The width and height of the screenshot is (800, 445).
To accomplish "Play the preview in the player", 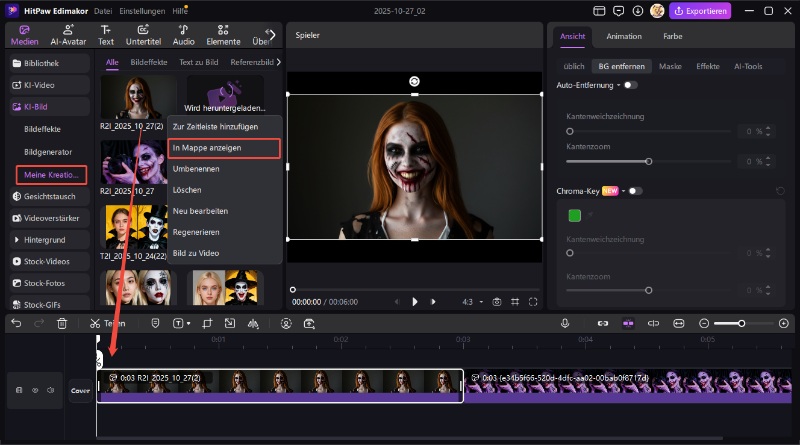I will click(414, 302).
